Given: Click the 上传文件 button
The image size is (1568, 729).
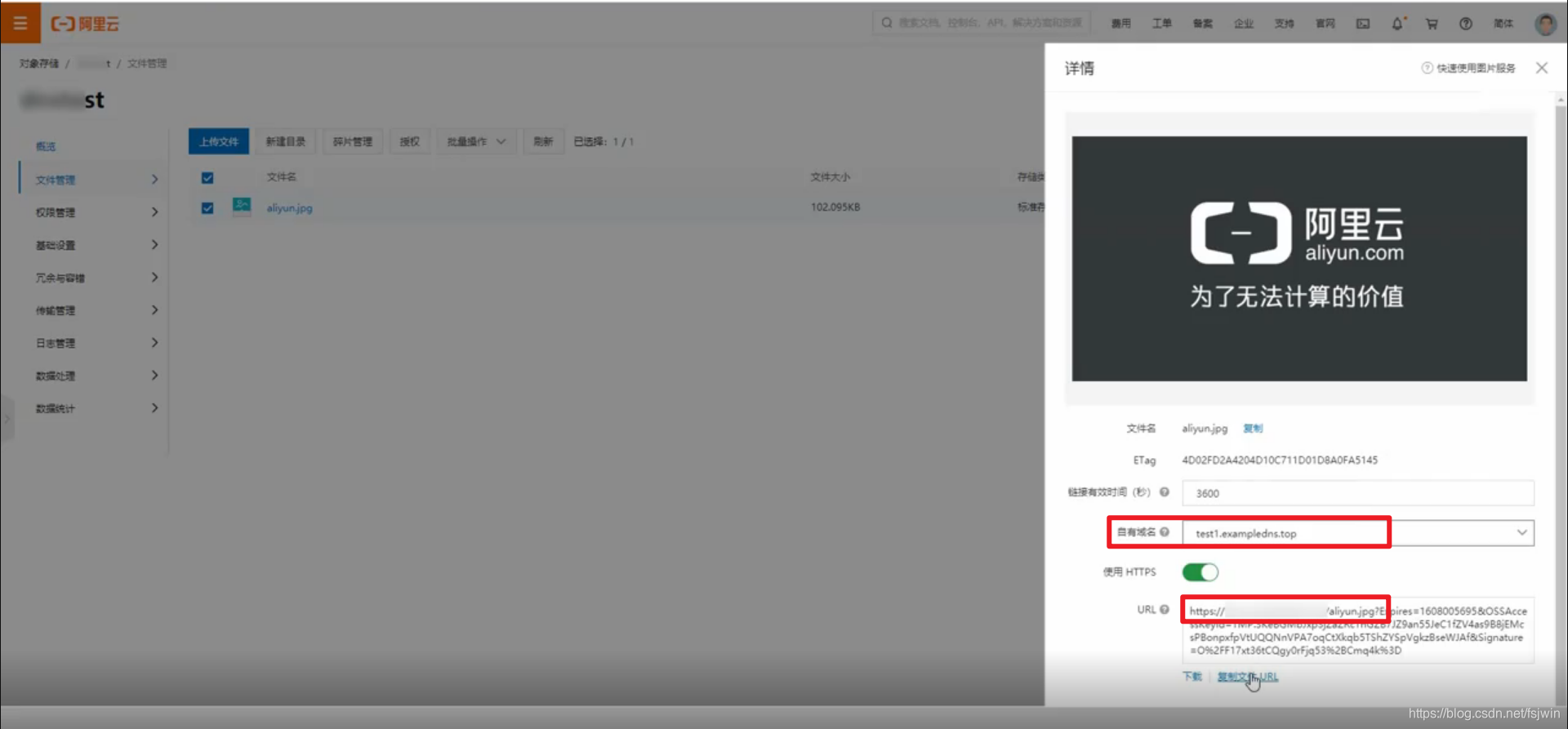Looking at the screenshot, I should (x=219, y=141).
